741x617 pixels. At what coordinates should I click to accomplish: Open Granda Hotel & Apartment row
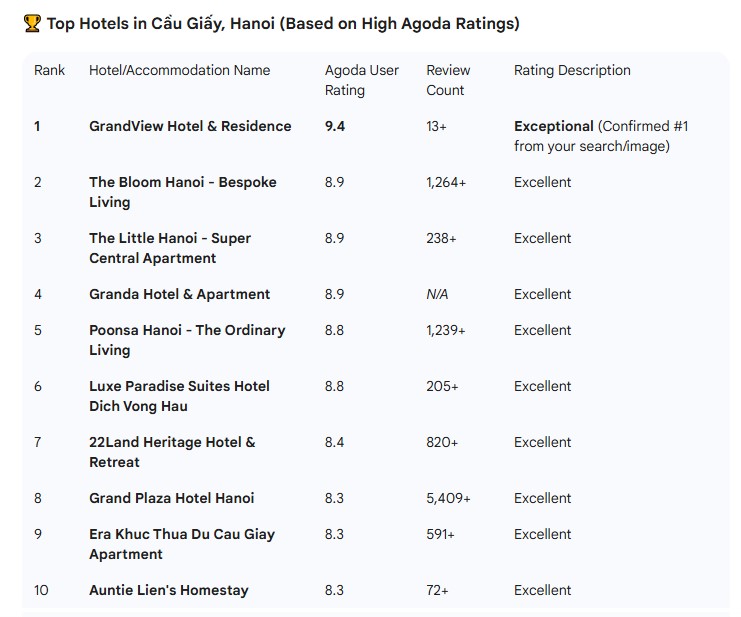click(179, 294)
